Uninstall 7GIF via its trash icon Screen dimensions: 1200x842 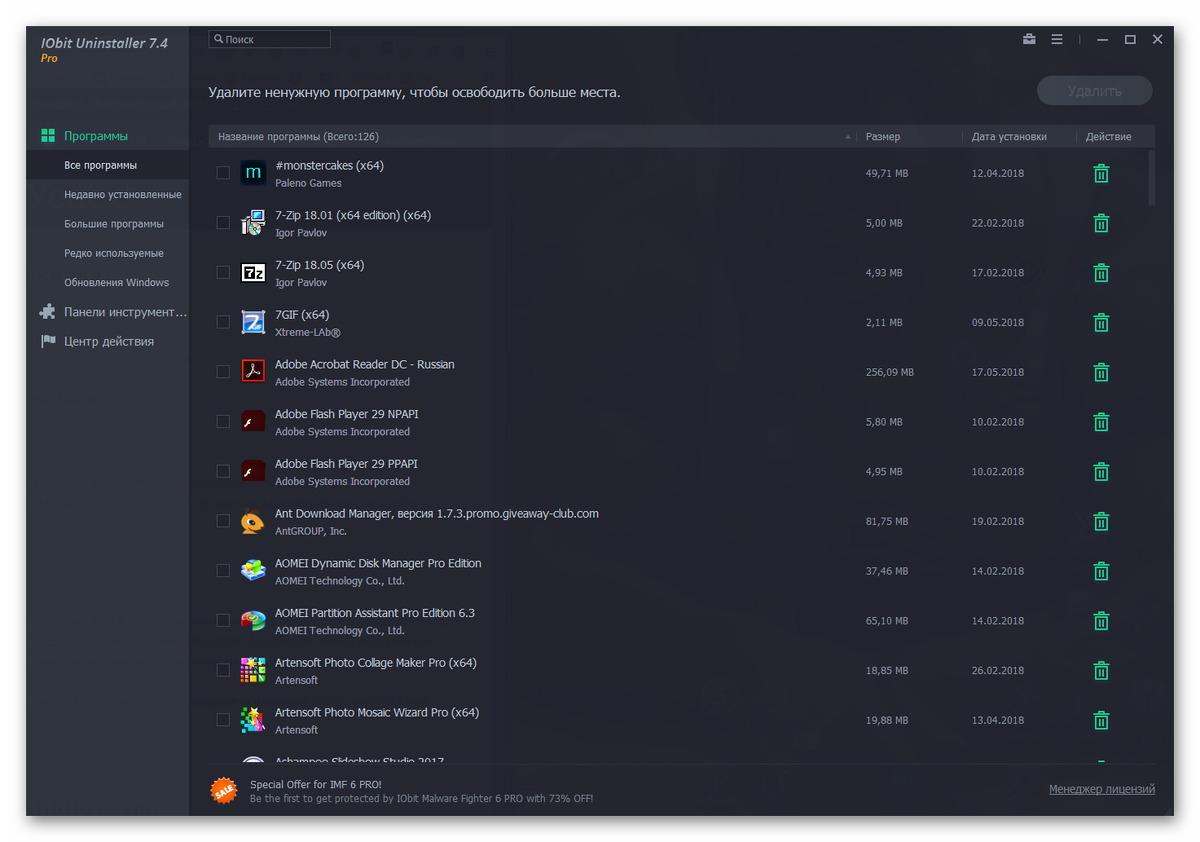(x=1101, y=322)
